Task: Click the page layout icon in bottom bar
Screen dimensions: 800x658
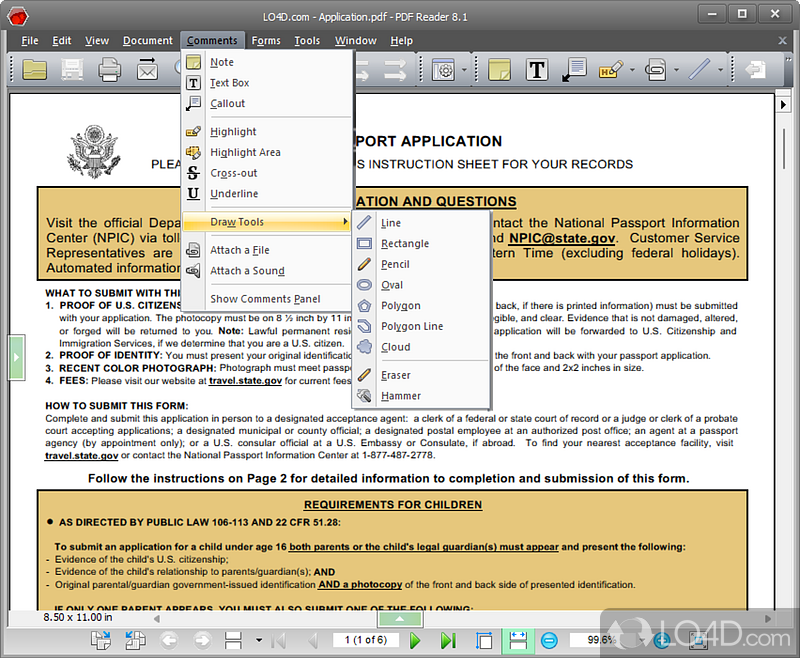Action: tap(233, 640)
